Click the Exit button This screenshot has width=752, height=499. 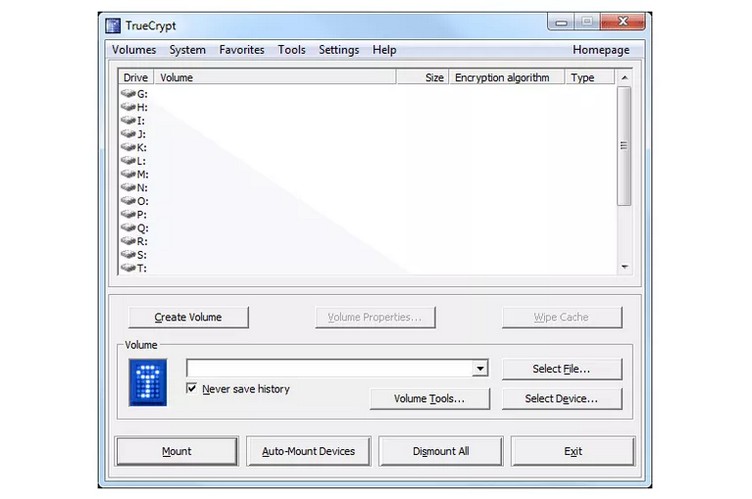point(573,451)
